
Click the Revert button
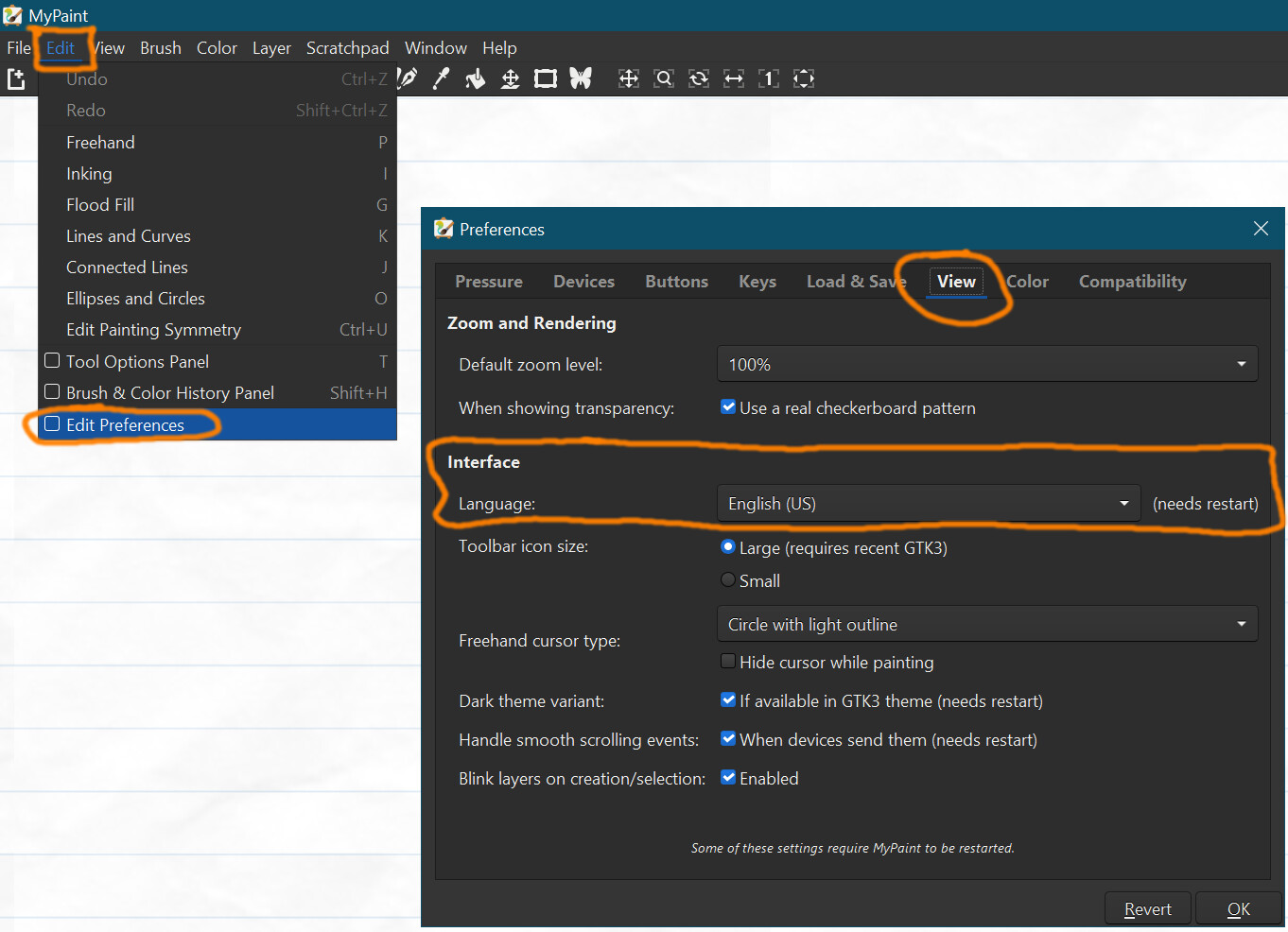pyautogui.click(x=1148, y=908)
